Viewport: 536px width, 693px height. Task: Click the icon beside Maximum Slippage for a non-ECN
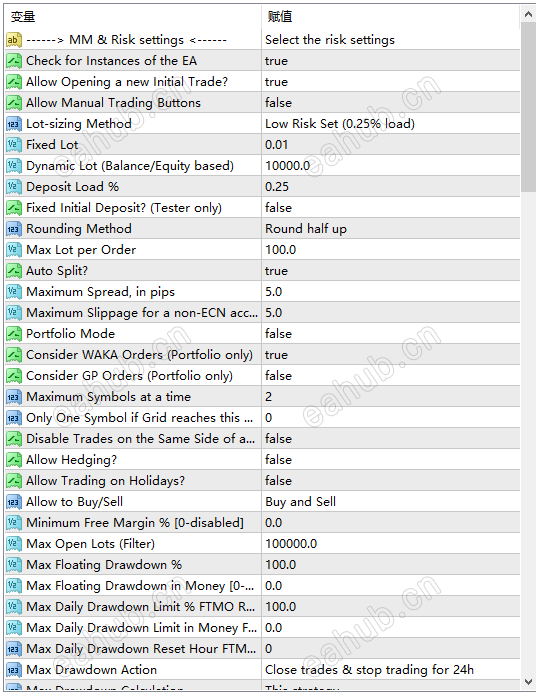click(x=14, y=312)
